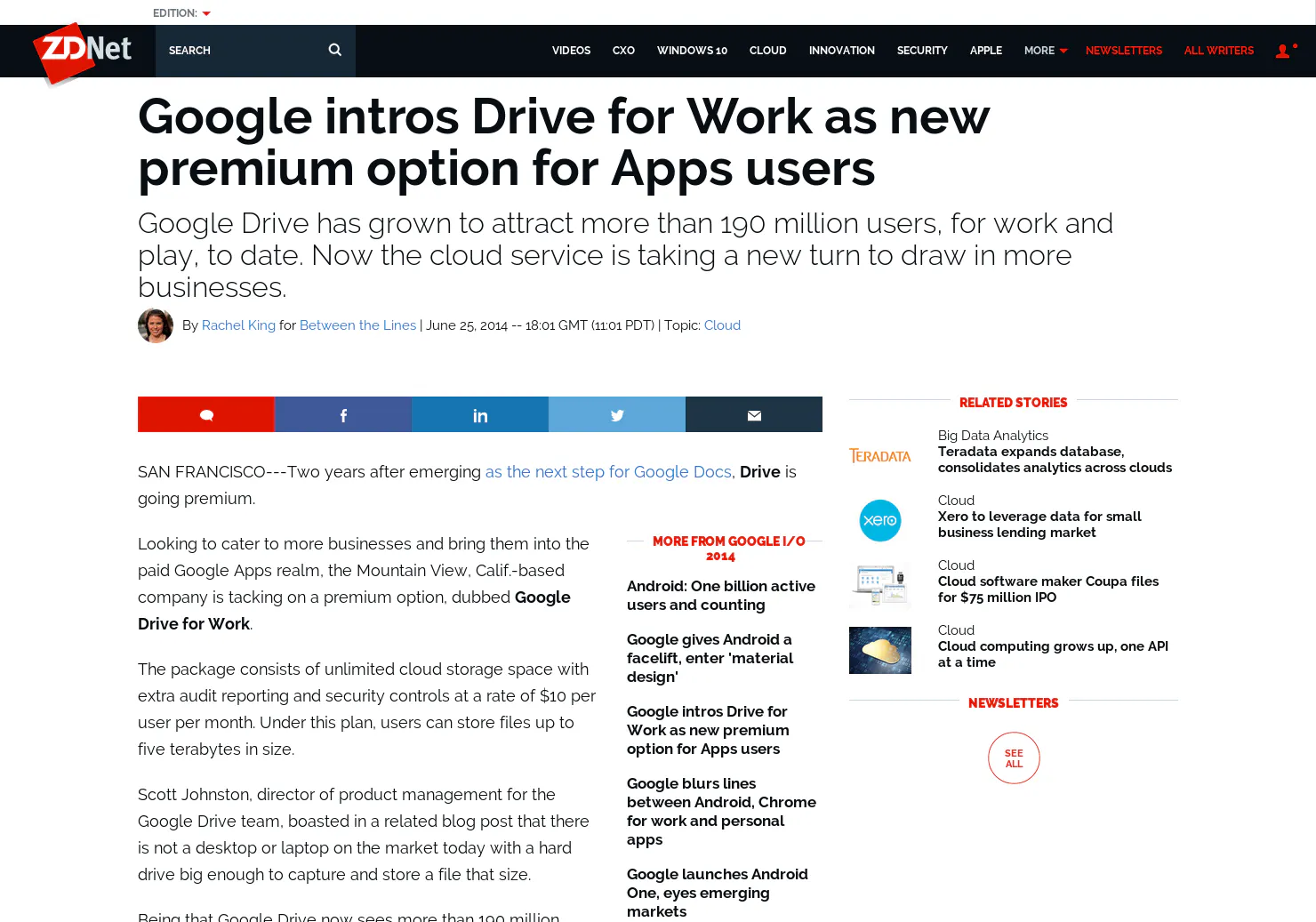Open 'Google blurs lines between Android, Chrome' story
Image resolution: width=1316 pixels, height=922 pixels.
(x=721, y=811)
